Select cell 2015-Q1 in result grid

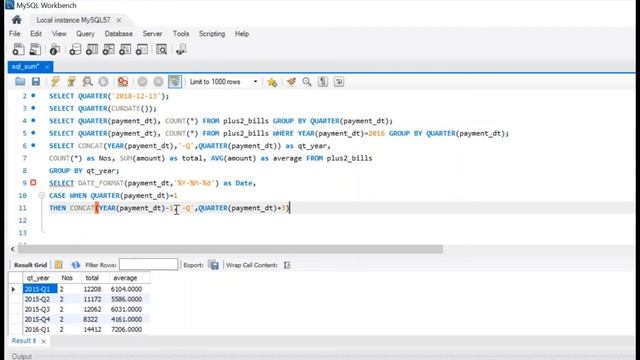tap(40, 289)
